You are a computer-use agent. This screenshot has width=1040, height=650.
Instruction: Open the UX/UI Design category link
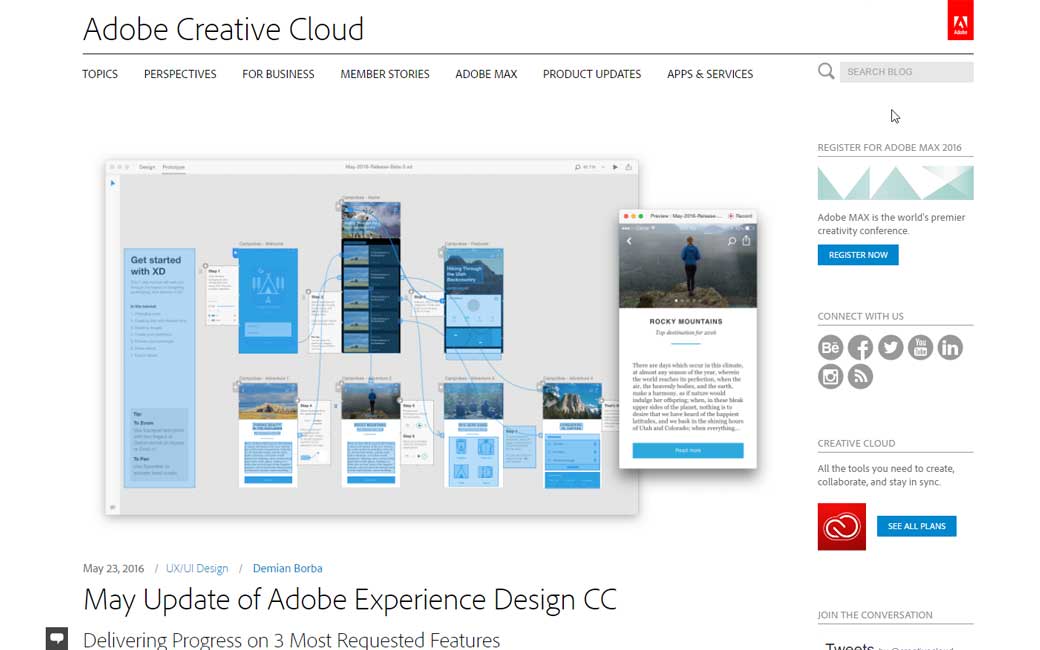[197, 568]
